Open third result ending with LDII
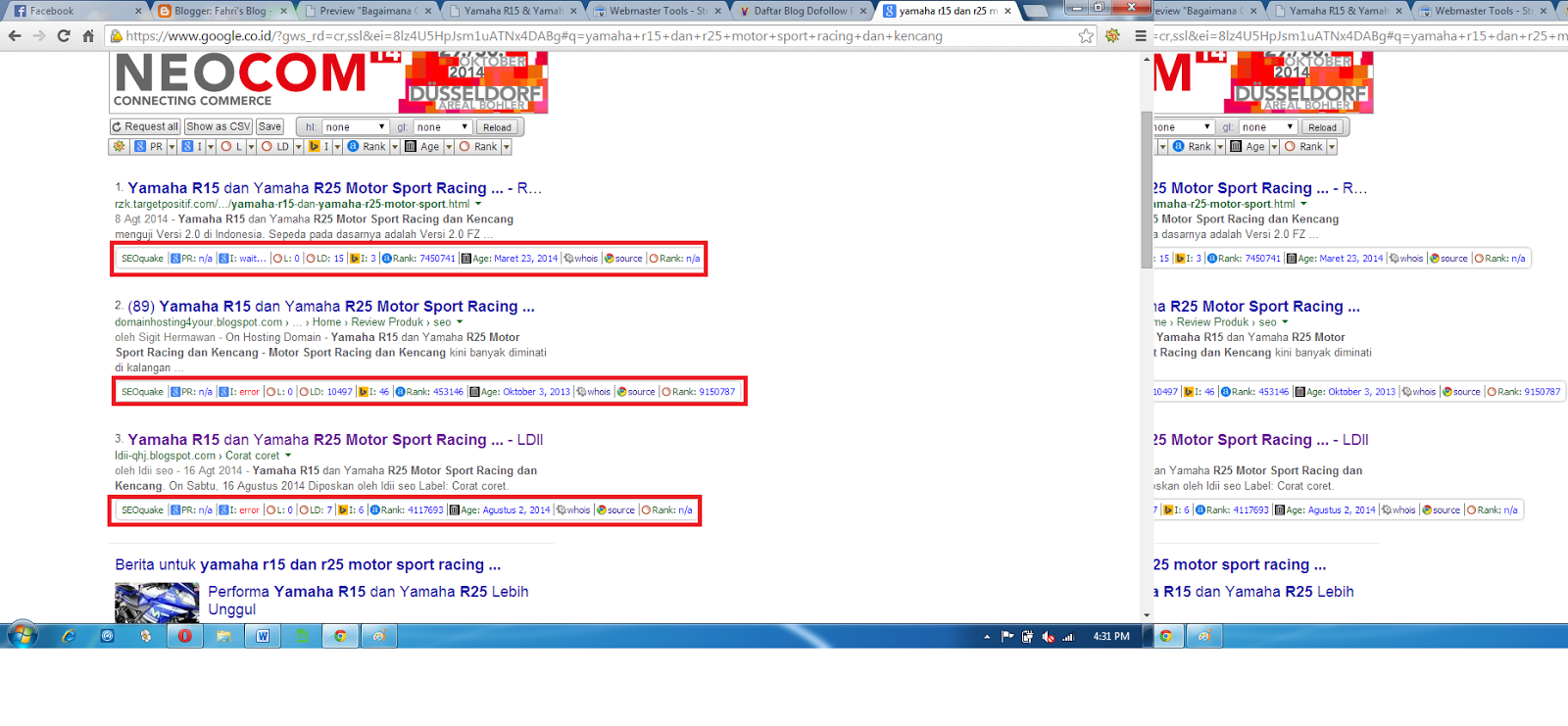Screen dimensions: 1568x726 click(x=335, y=440)
